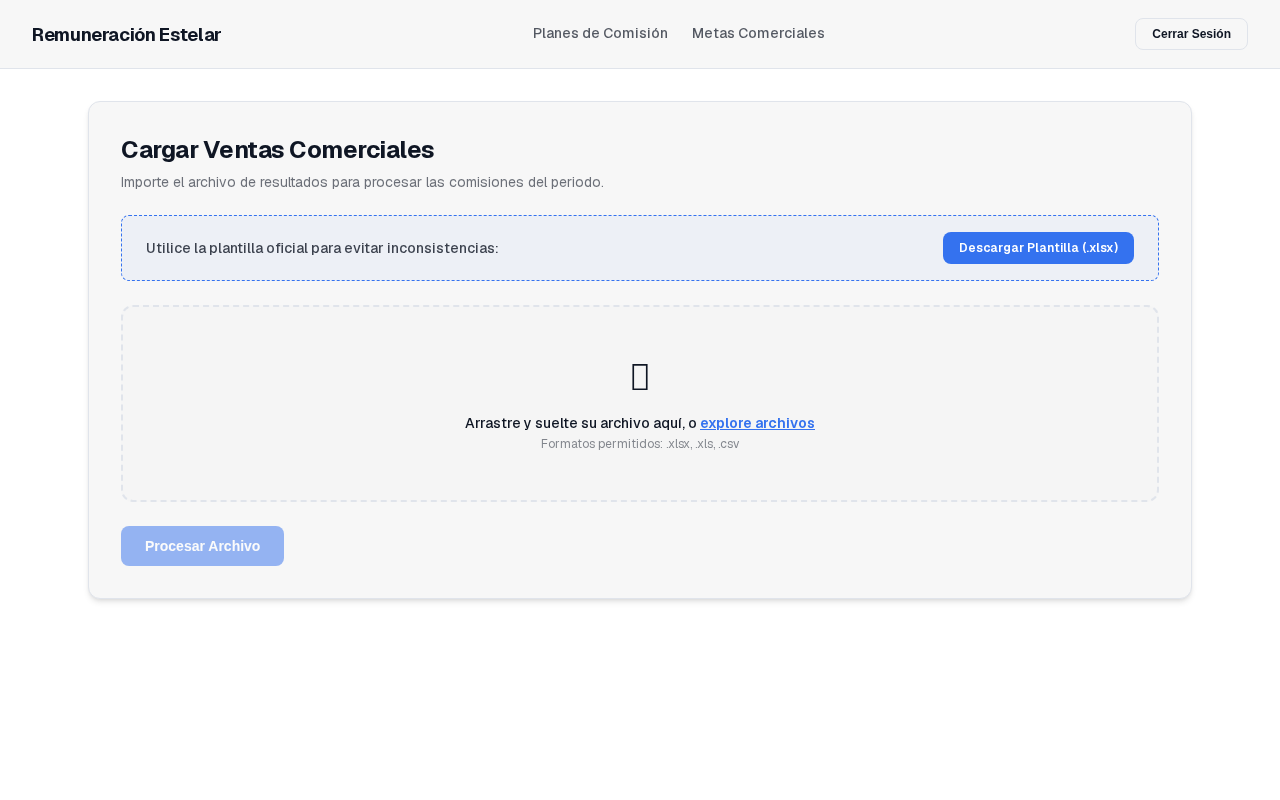Screen dimensions: 1280x800
Task: Click the Remuneración Estelar brand title
Action: point(126,35)
